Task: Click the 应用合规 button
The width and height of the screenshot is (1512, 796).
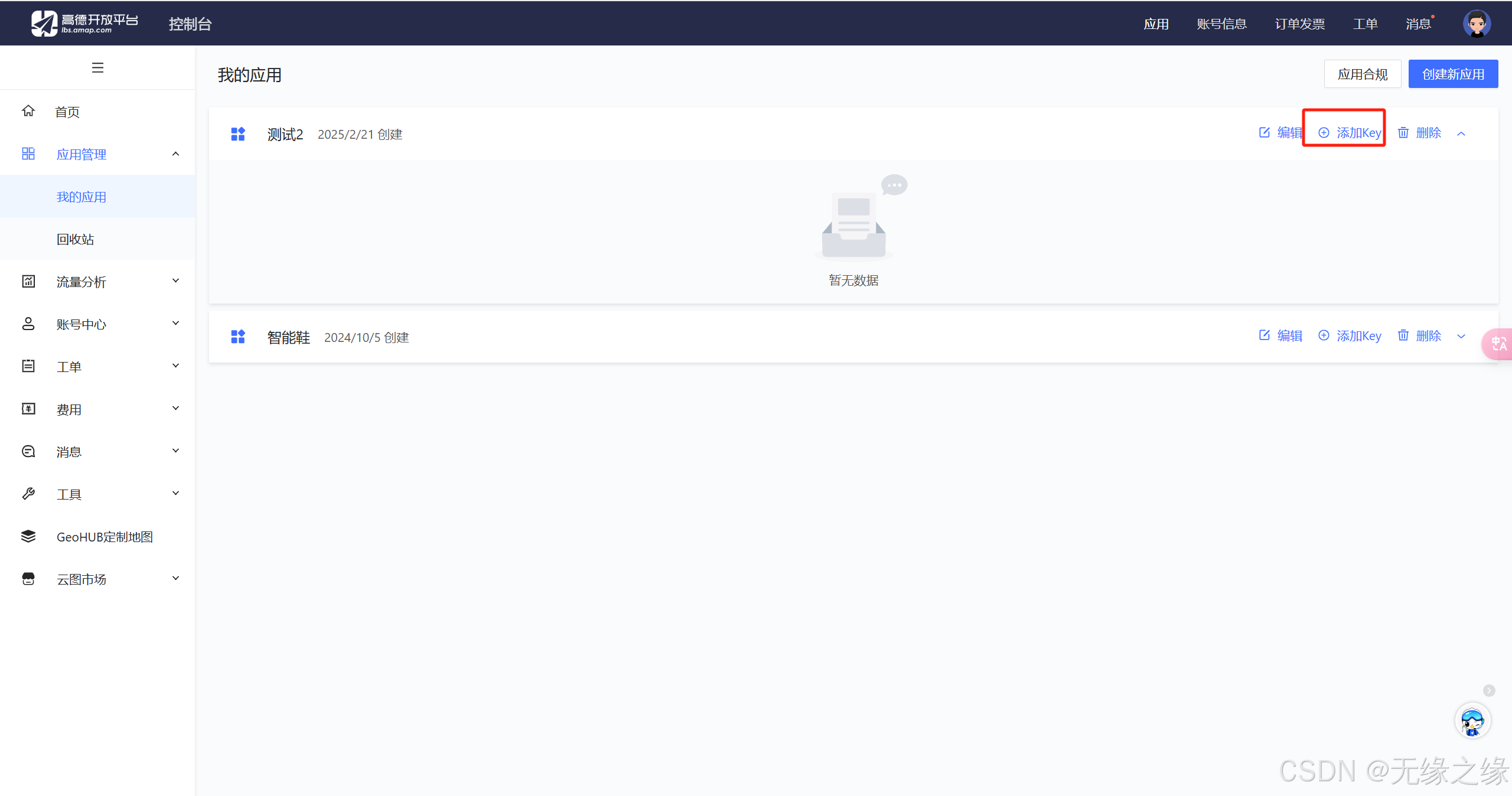Action: point(1362,74)
